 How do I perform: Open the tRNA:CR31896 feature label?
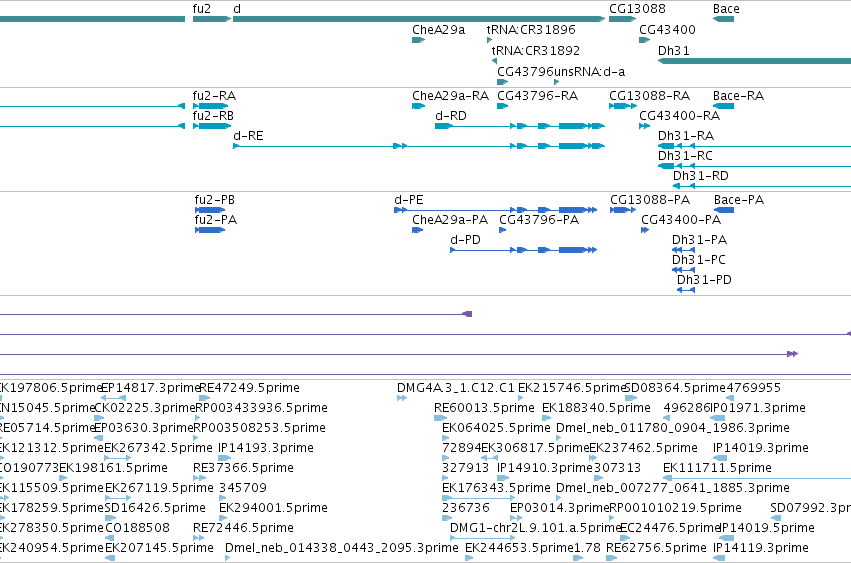point(531,30)
